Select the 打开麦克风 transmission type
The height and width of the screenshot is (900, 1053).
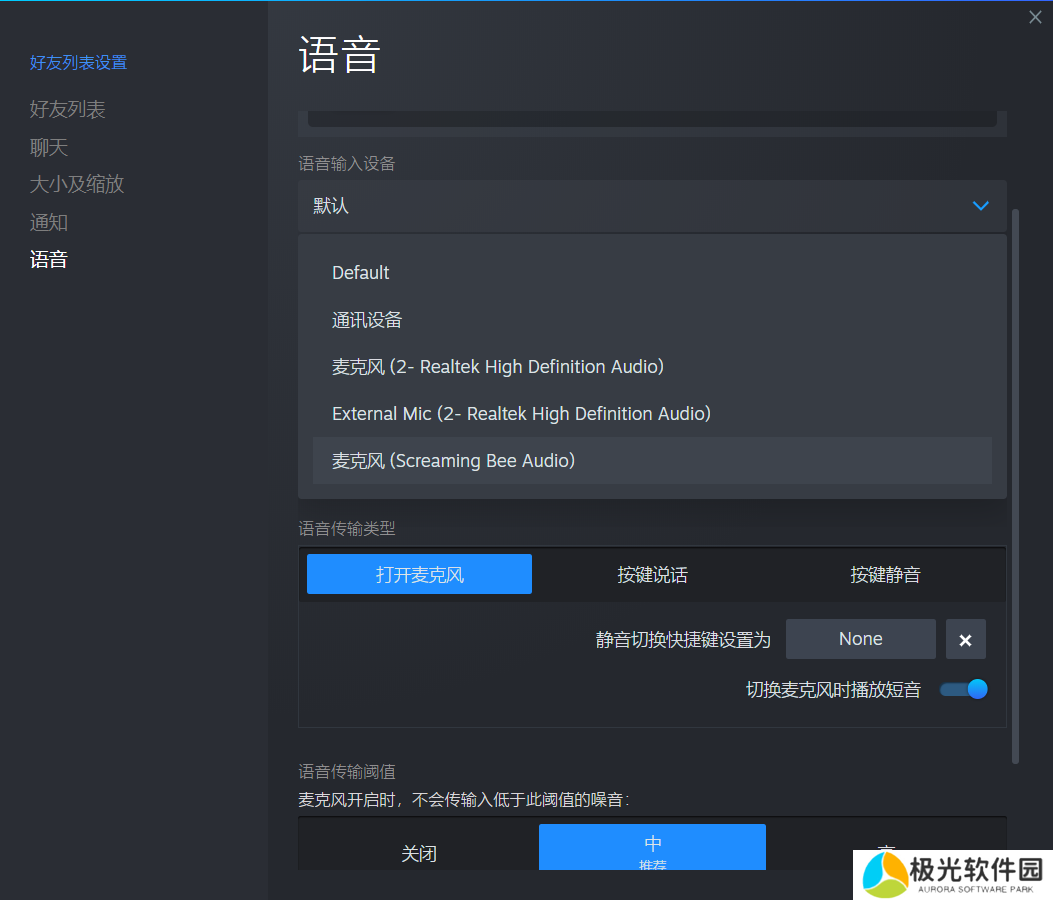419,574
